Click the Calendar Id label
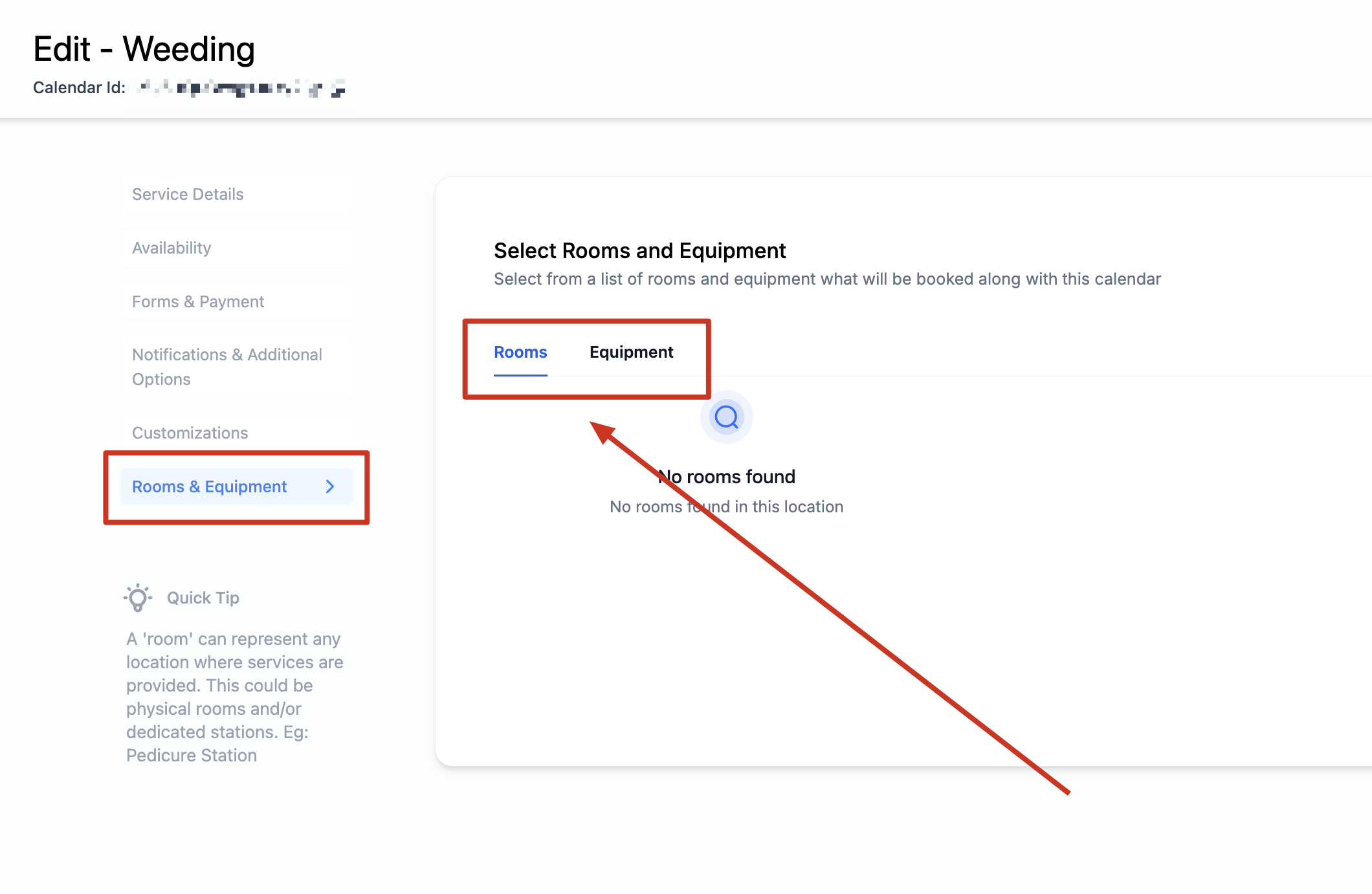The height and width of the screenshot is (894, 1372). point(79,87)
